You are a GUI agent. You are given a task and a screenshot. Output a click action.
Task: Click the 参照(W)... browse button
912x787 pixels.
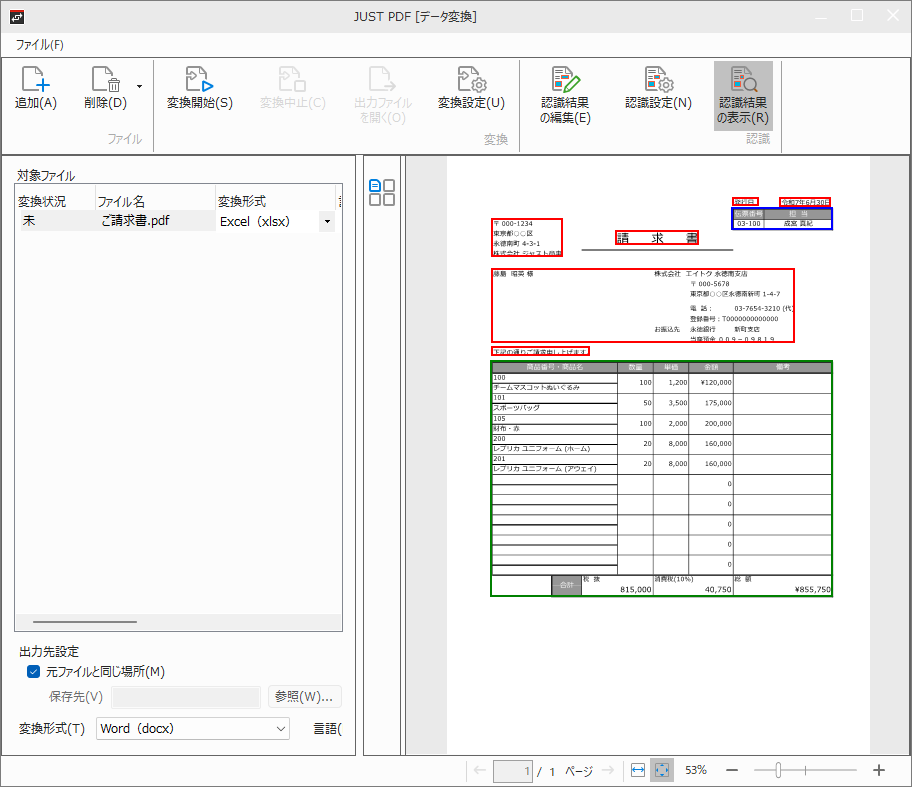(304, 697)
